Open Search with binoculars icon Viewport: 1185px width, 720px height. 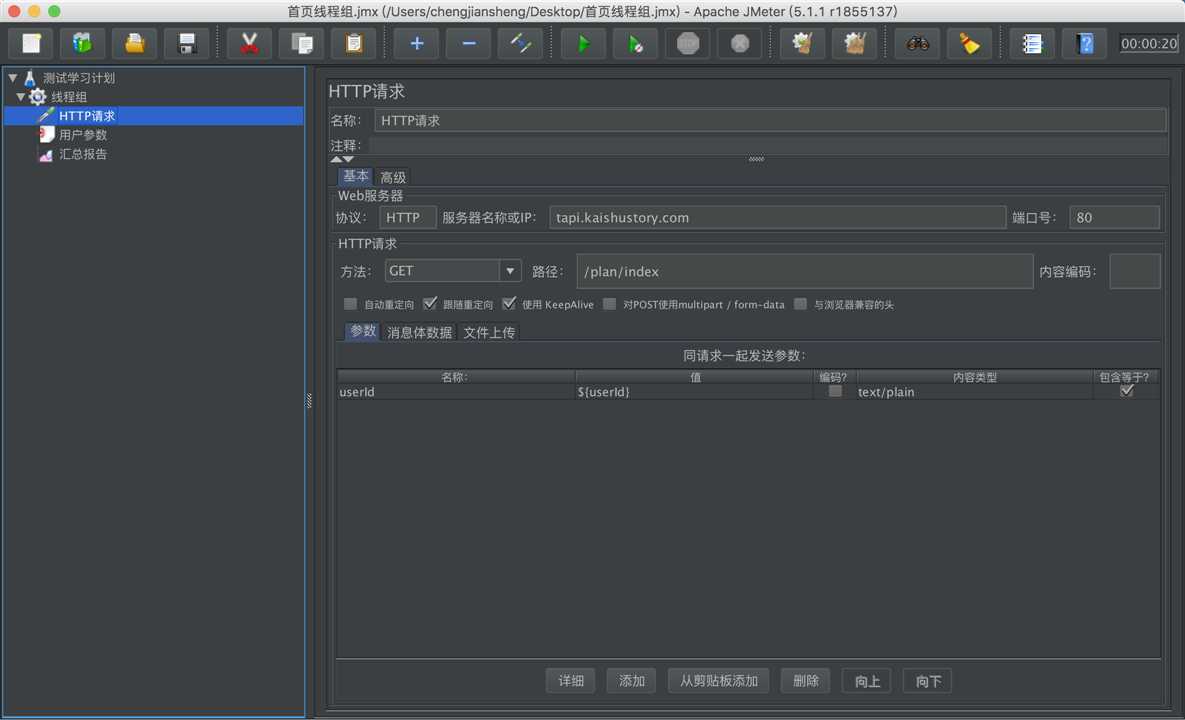pyautogui.click(x=917, y=43)
